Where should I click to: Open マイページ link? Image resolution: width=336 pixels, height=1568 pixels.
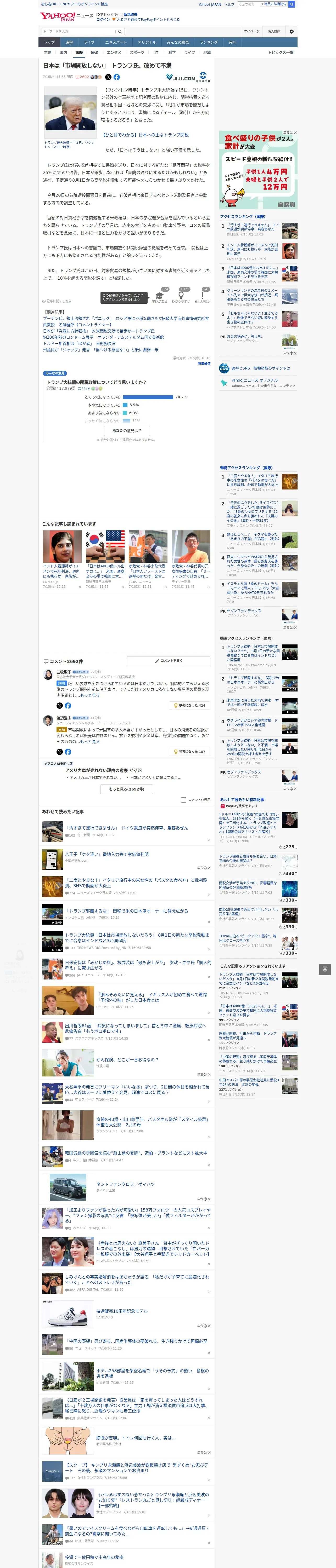pos(252,32)
